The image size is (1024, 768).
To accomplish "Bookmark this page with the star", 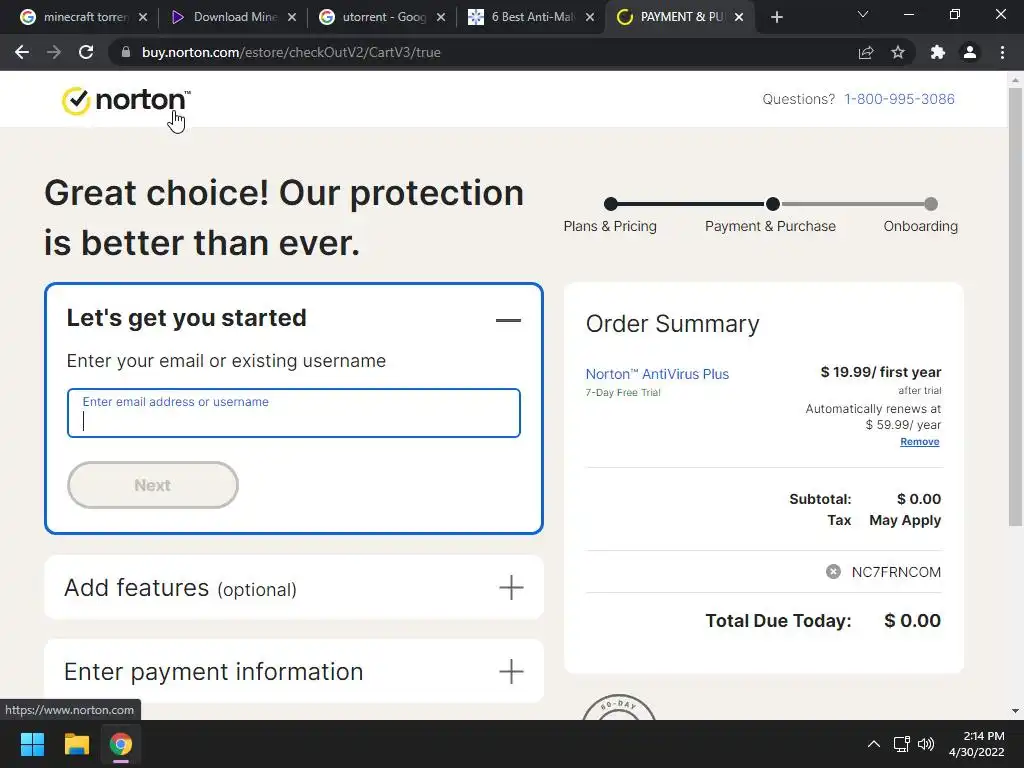I will coord(898,52).
